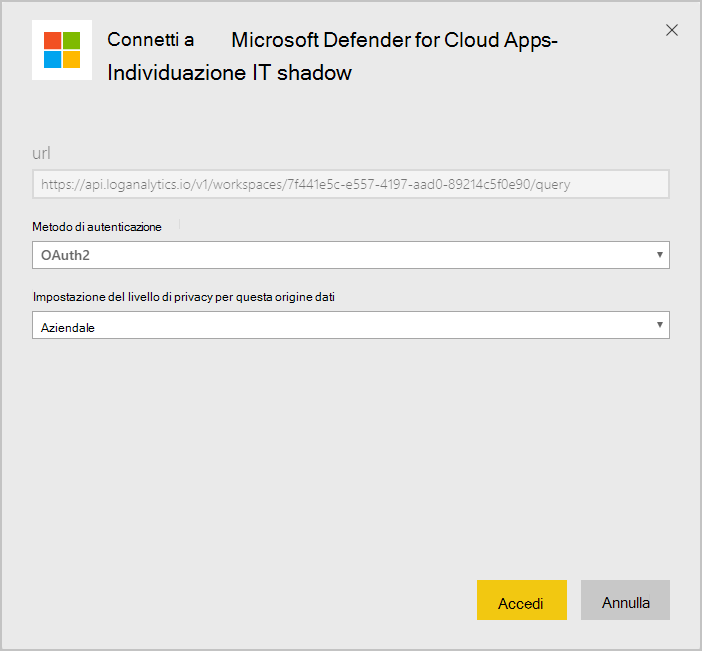The width and height of the screenshot is (702, 651).
Task: Click the url input field
Action: [x=351, y=184]
